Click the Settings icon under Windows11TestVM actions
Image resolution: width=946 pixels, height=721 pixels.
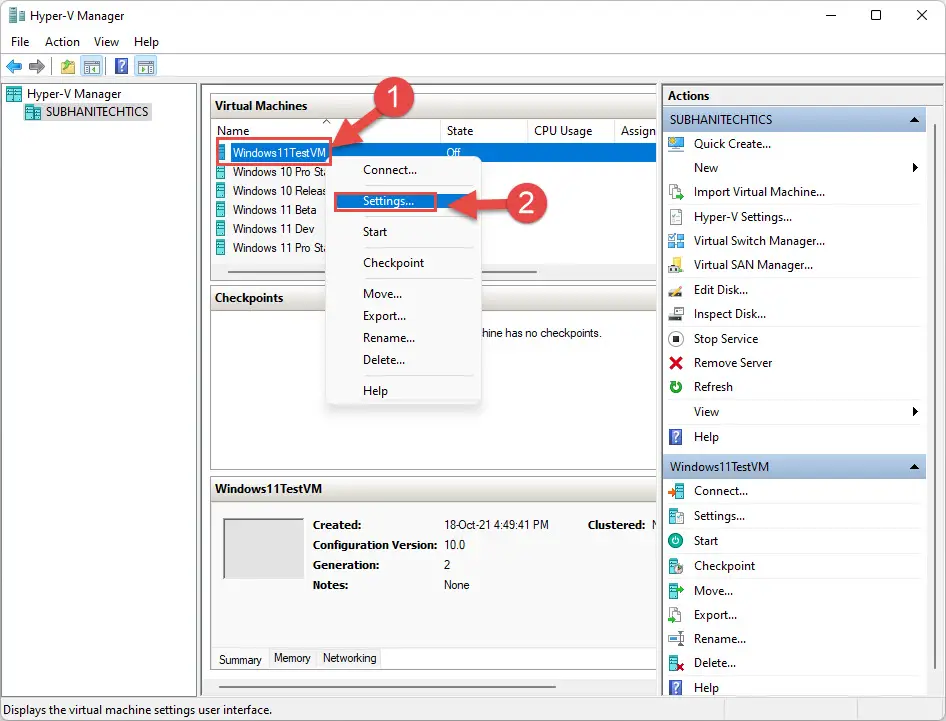(676, 516)
